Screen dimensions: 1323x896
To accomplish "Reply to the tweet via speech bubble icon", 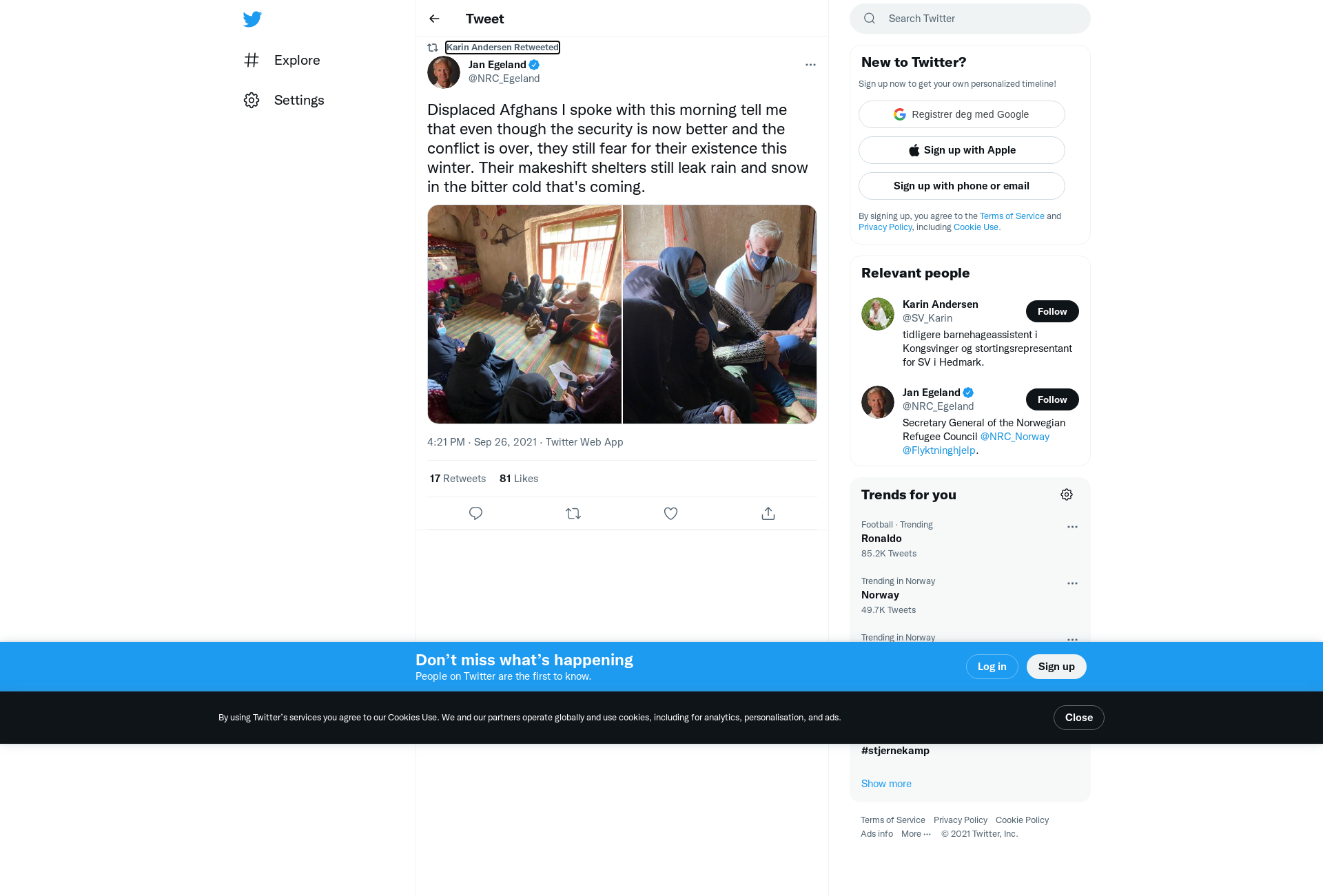I will [475, 513].
